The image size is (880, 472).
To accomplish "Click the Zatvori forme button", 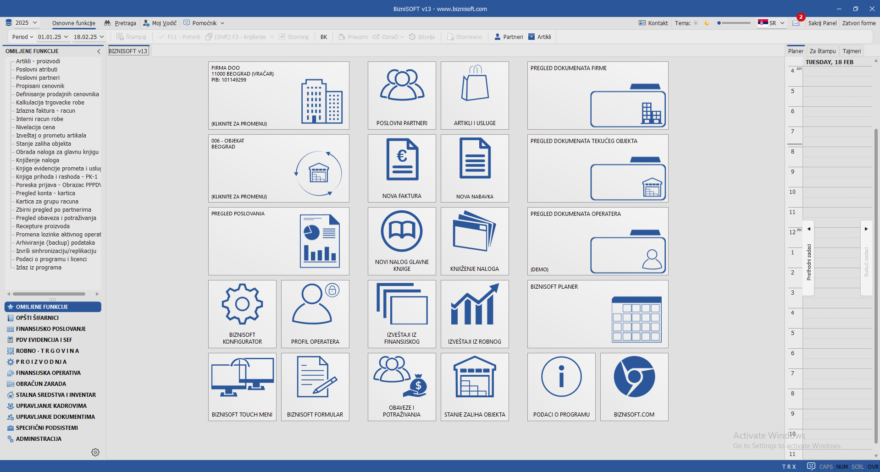I will pos(858,22).
